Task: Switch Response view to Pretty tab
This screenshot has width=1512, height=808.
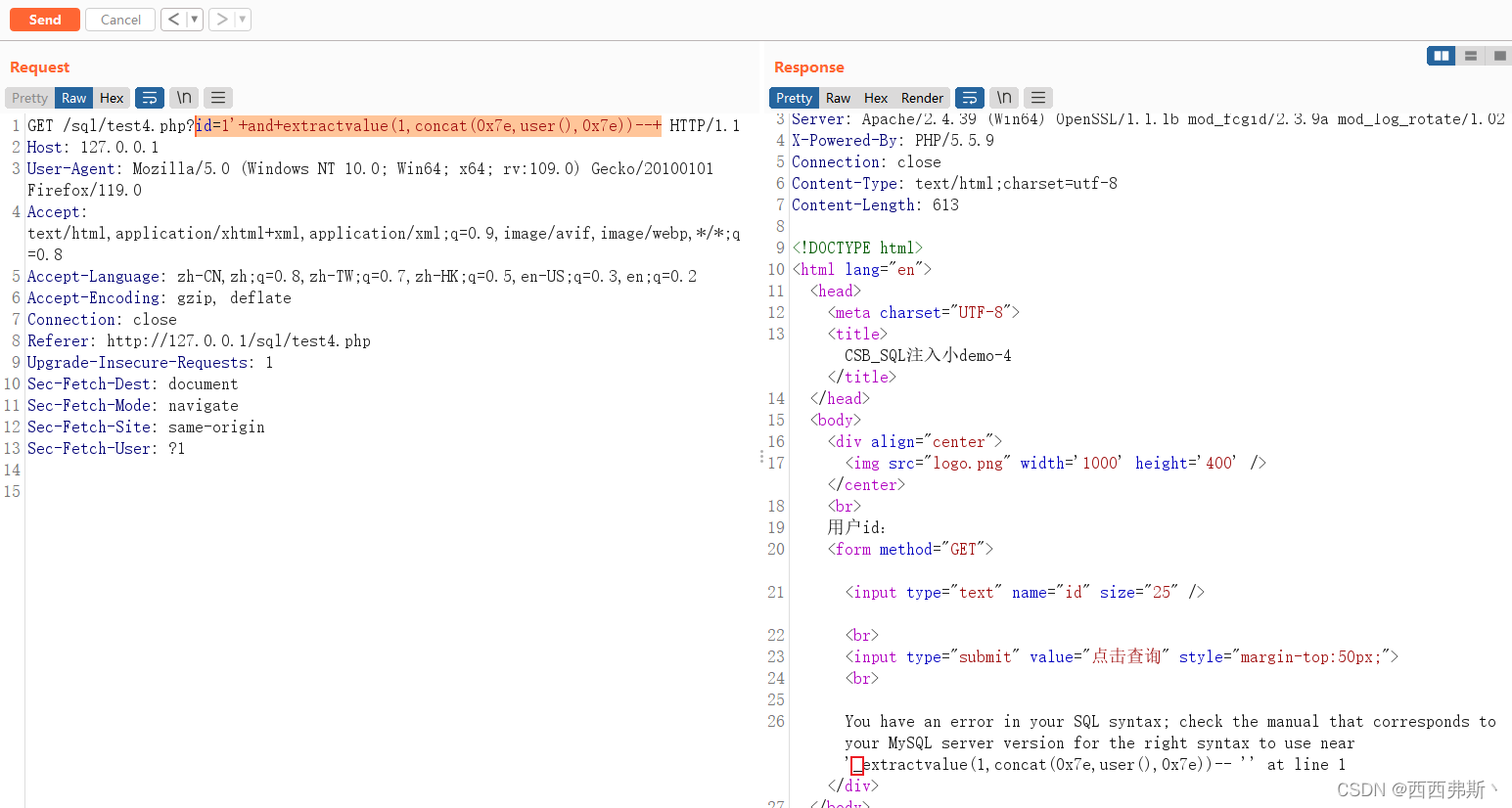Action: (794, 98)
